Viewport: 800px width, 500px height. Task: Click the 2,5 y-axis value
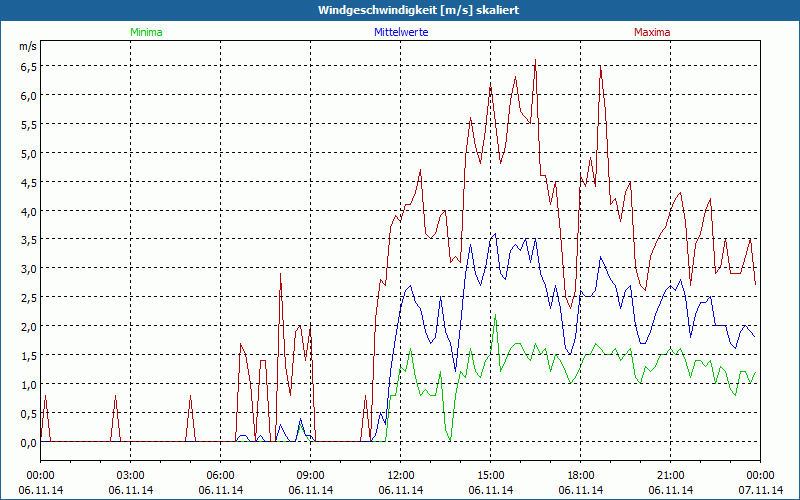[28, 298]
